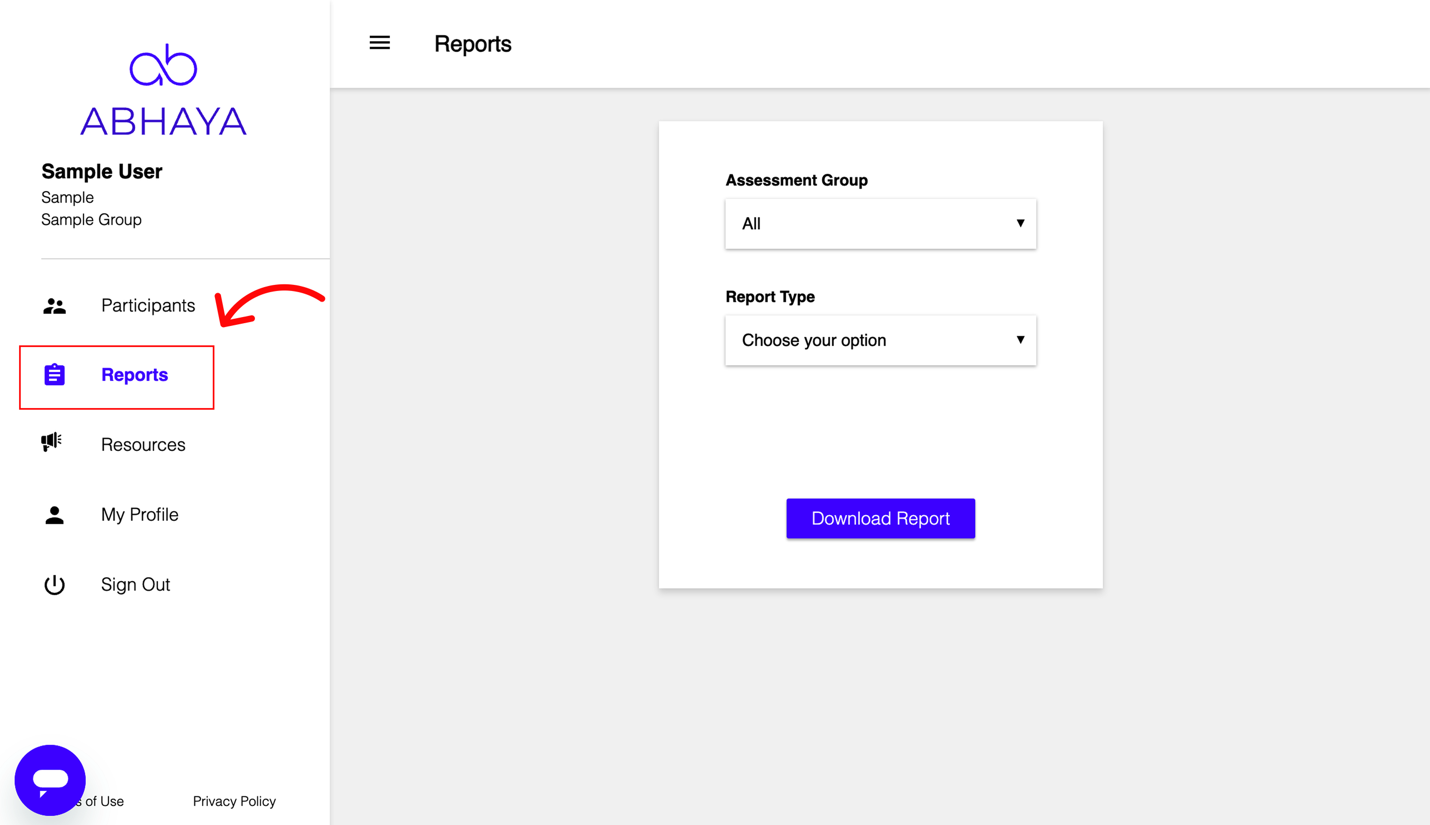The image size is (1430, 825).
Task: Click the Abhaya logo
Action: pos(163,89)
